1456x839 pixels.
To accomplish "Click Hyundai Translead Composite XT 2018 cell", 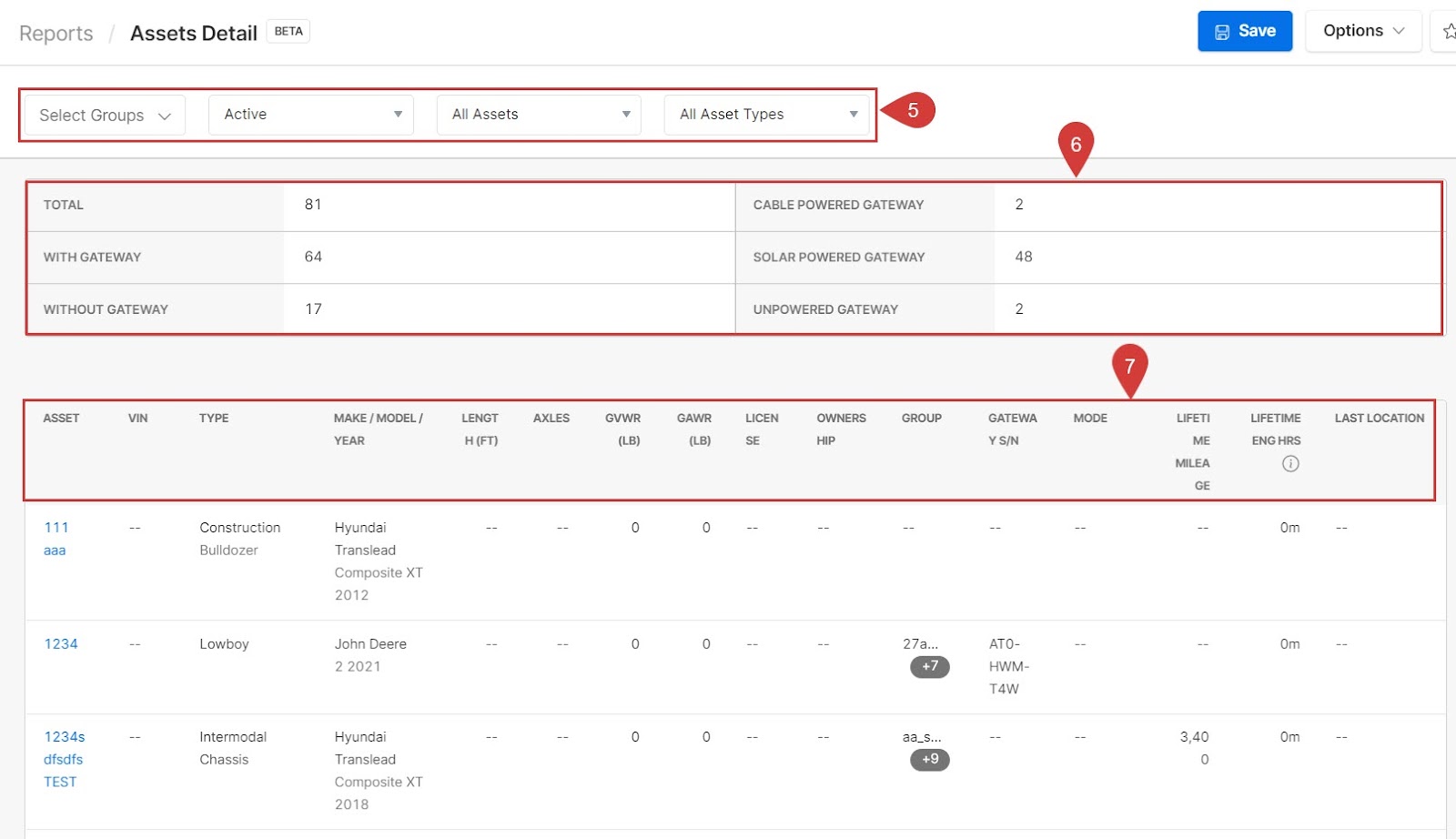I will (379, 771).
